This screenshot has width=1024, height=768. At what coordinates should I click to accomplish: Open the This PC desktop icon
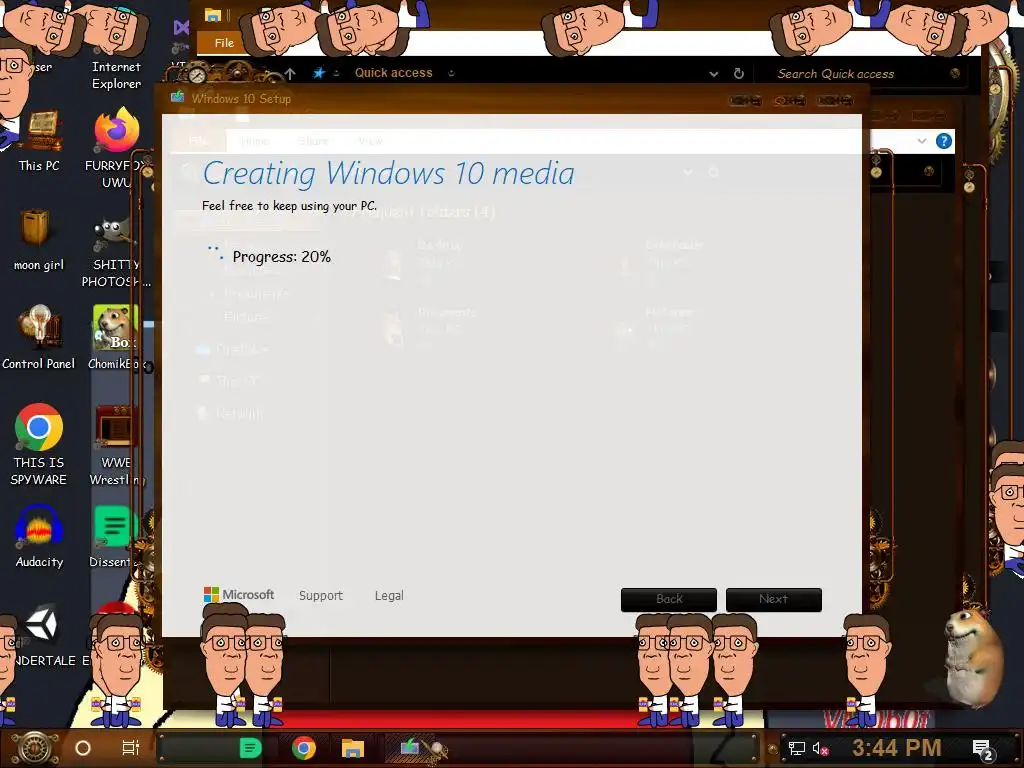tap(39, 140)
